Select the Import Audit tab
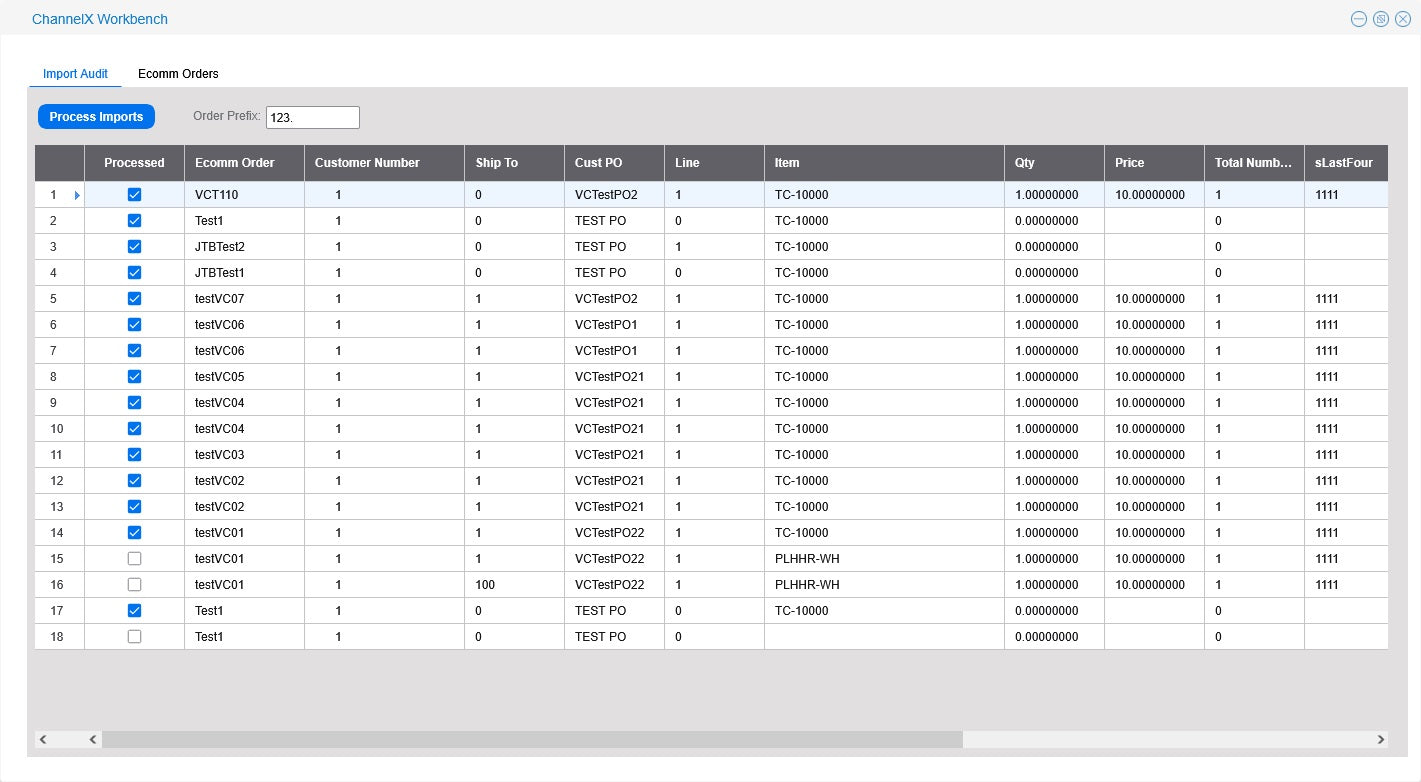Screen dimensions: 1421x782 point(75,74)
